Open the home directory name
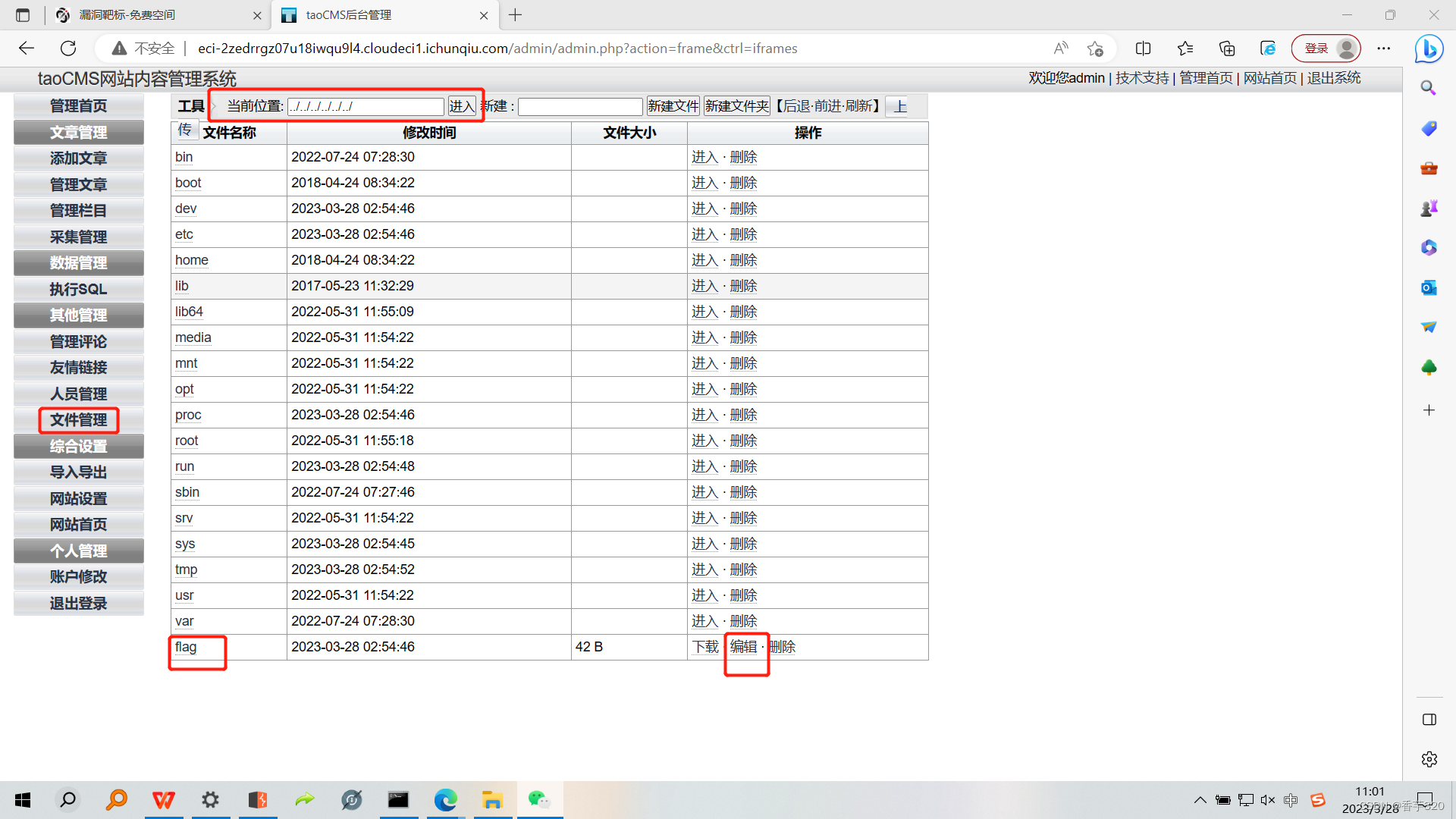The height and width of the screenshot is (819, 1456). 191,260
